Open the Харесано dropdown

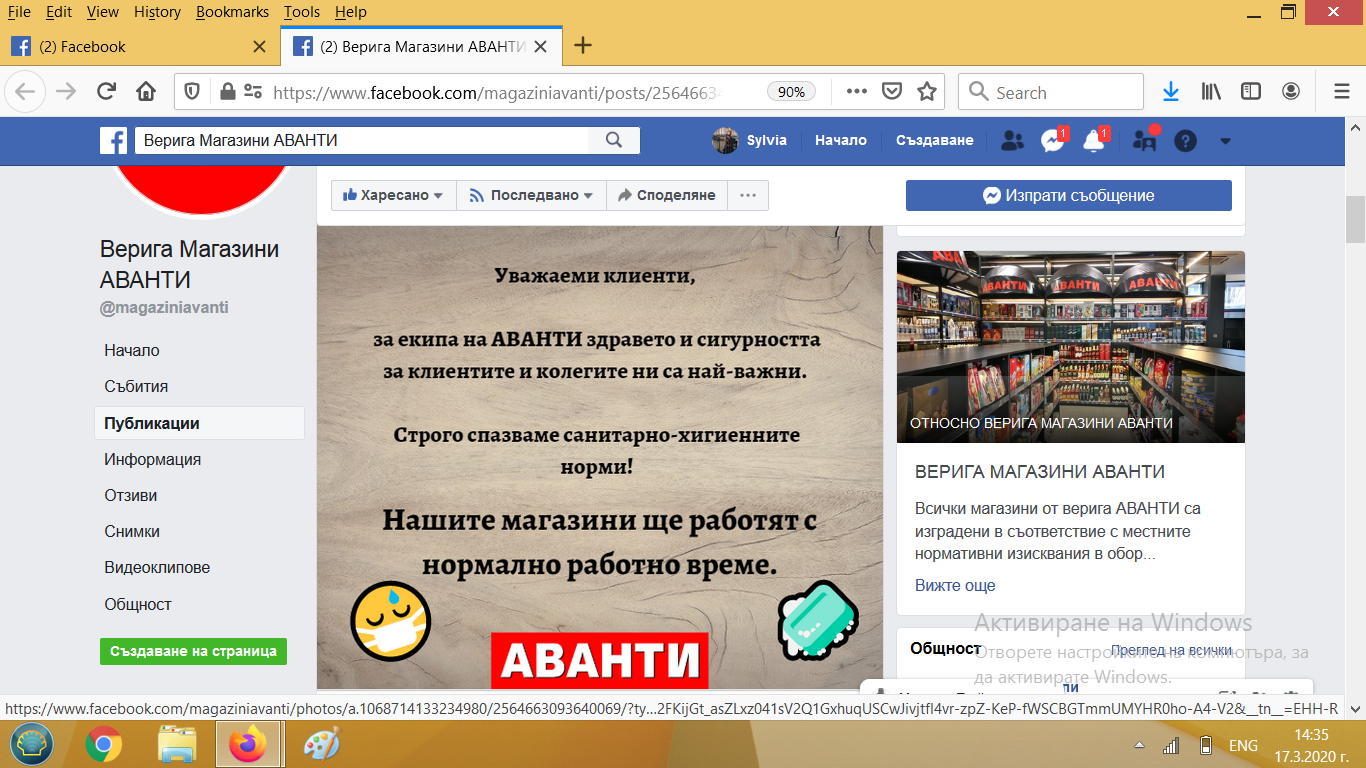(x=393, y=196)
